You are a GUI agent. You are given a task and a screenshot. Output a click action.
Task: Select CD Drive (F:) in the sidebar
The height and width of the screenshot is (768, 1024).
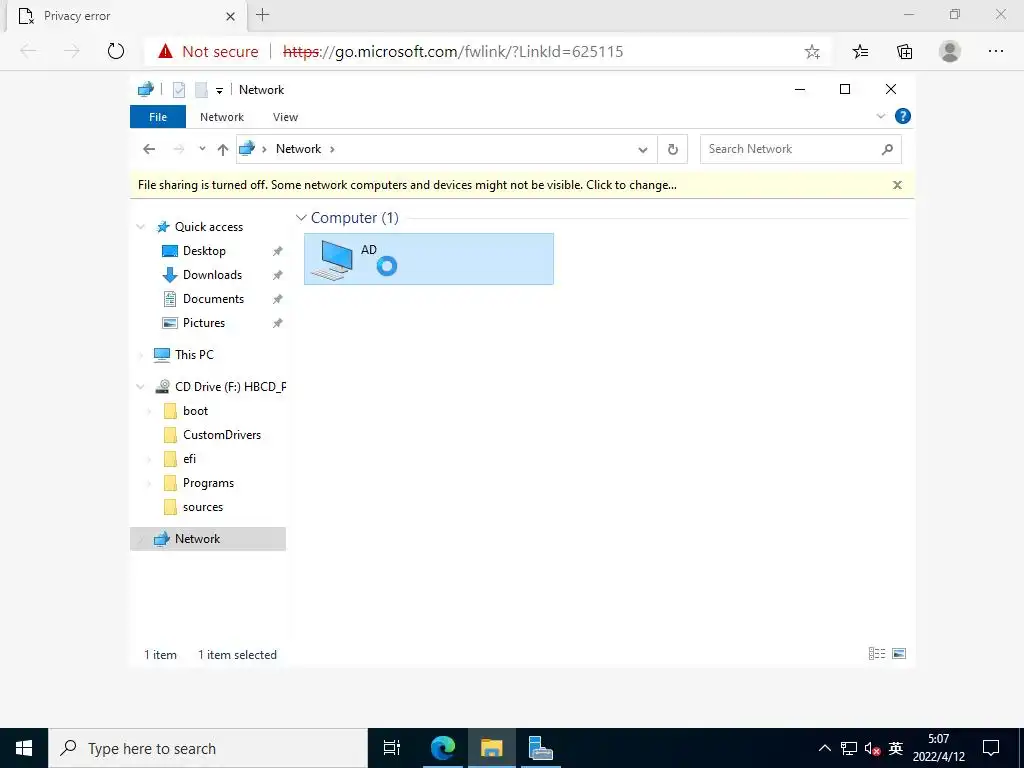click(230, 387)
